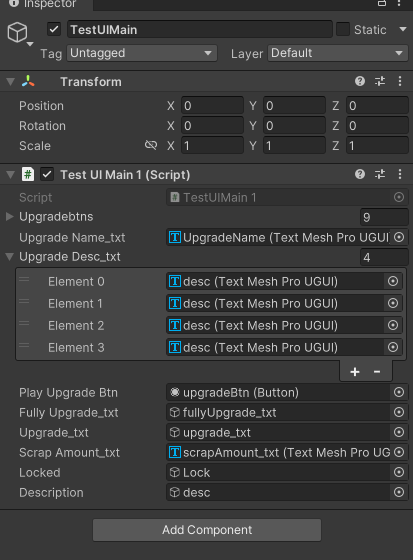Click the Position Y field

coord(294,106)
